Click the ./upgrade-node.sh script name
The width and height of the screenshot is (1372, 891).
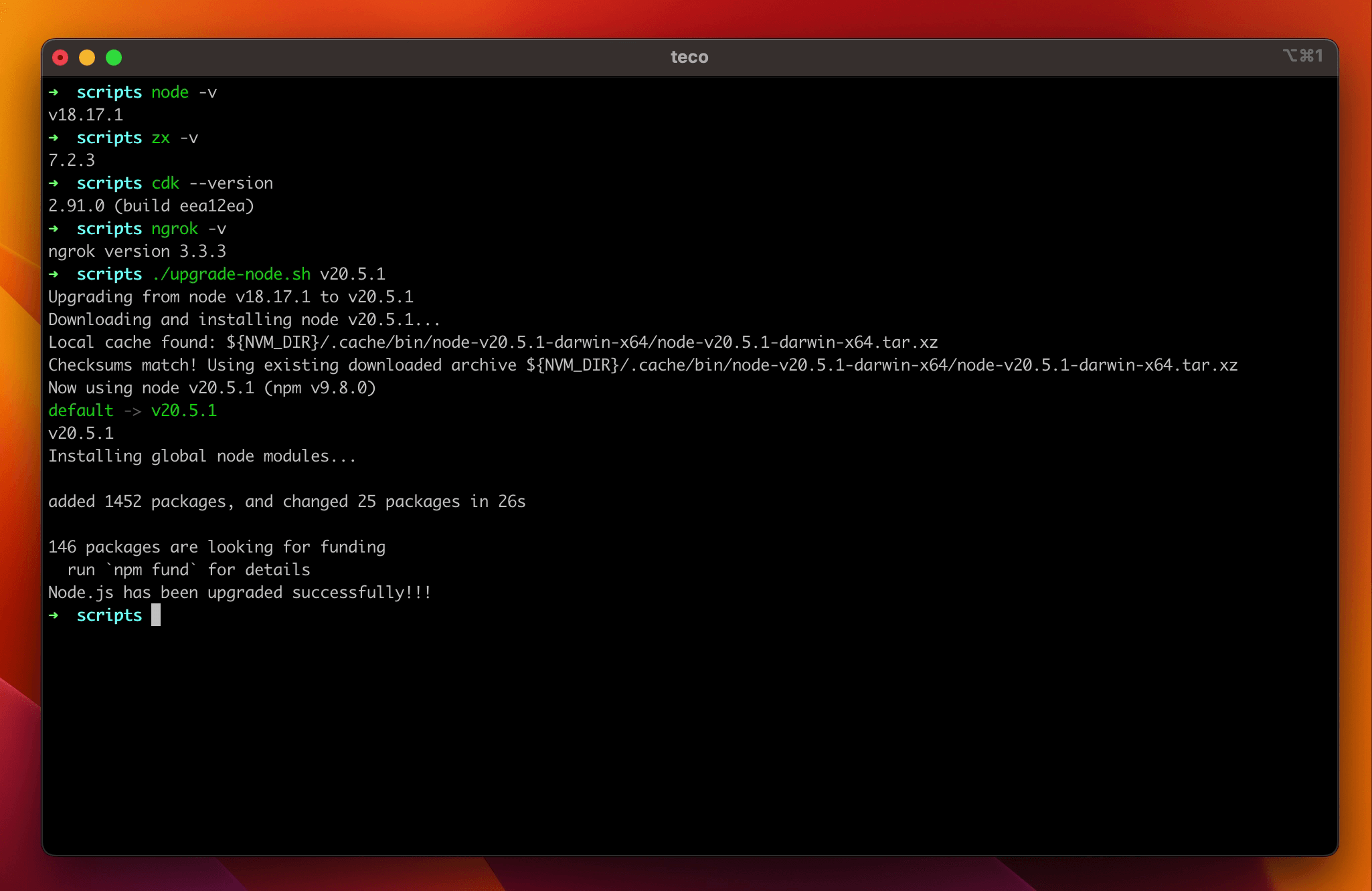[x=231, y=274]
